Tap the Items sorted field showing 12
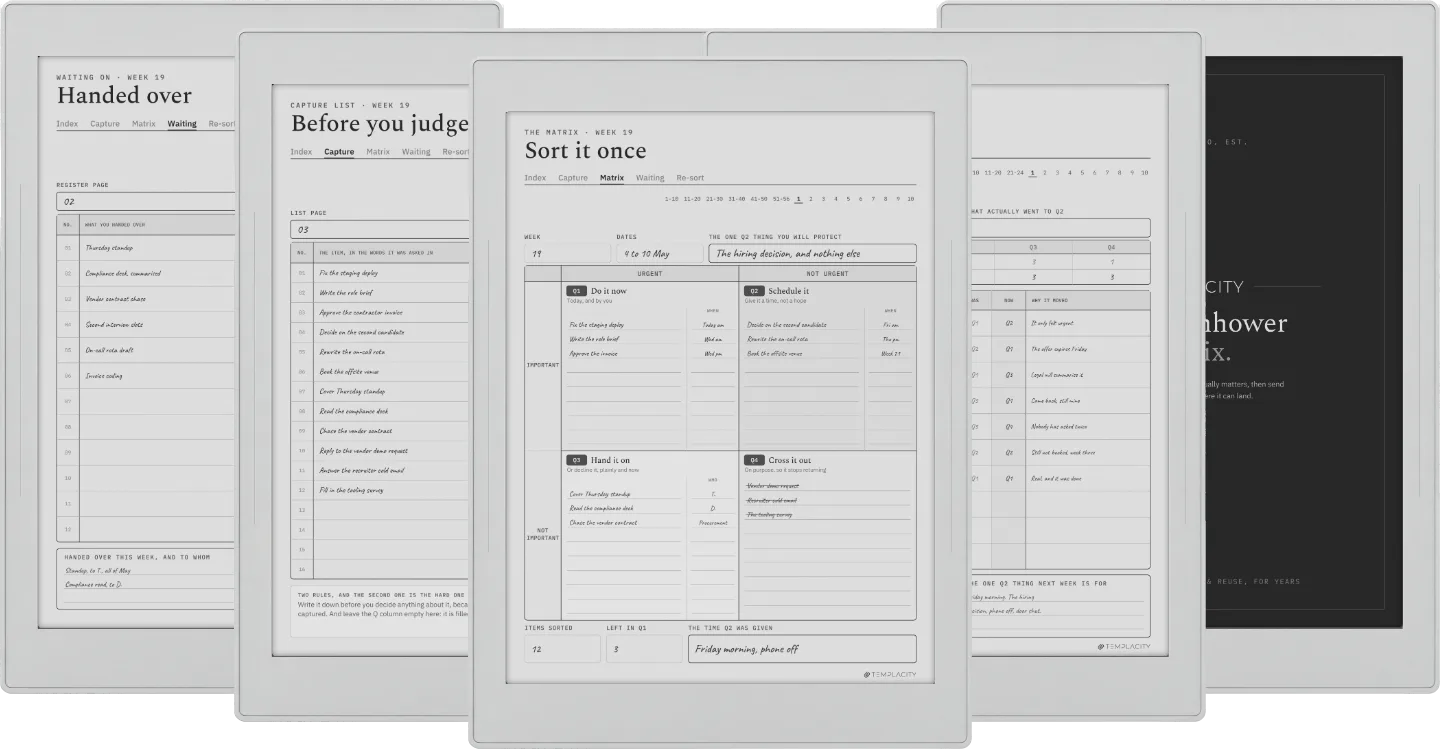 (562, 649)
